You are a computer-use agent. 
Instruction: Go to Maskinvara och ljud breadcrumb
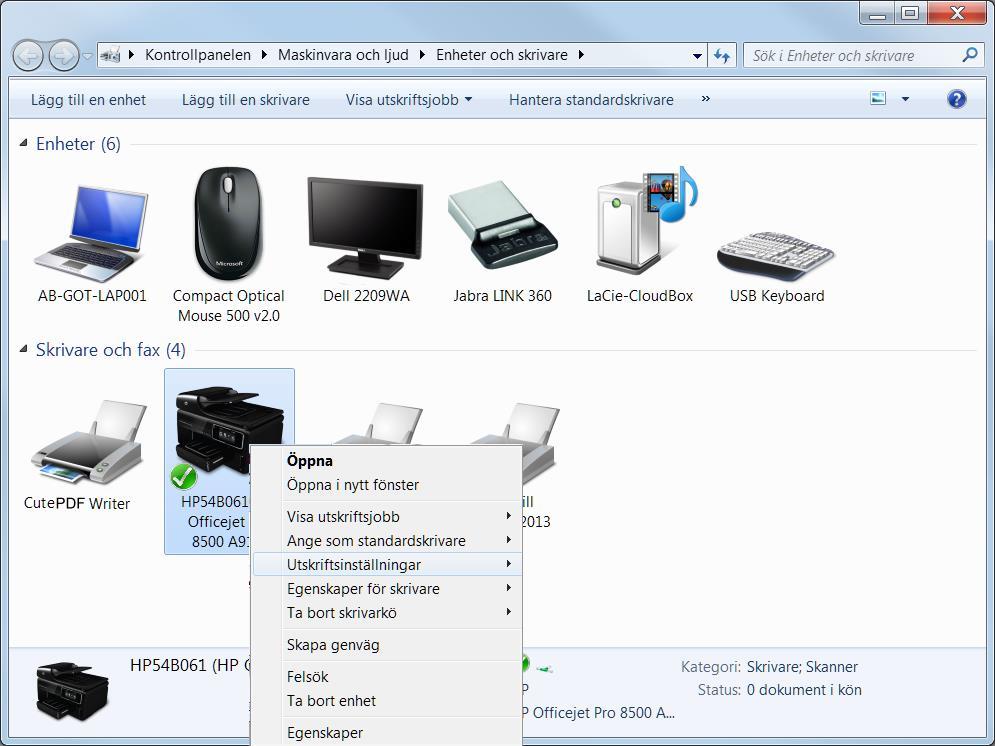coord(343,55)
